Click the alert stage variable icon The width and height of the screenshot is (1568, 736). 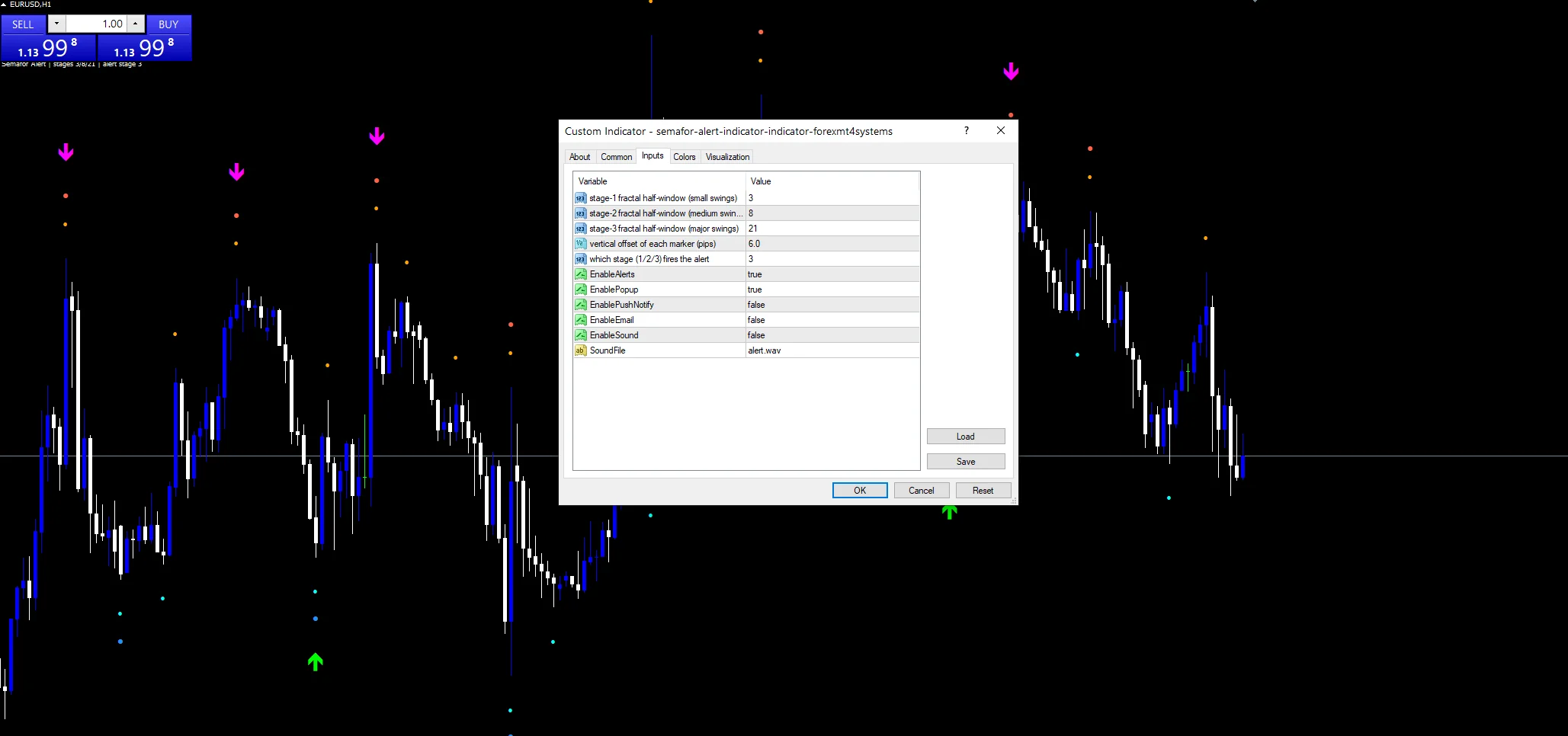click(x=581, y=259)
